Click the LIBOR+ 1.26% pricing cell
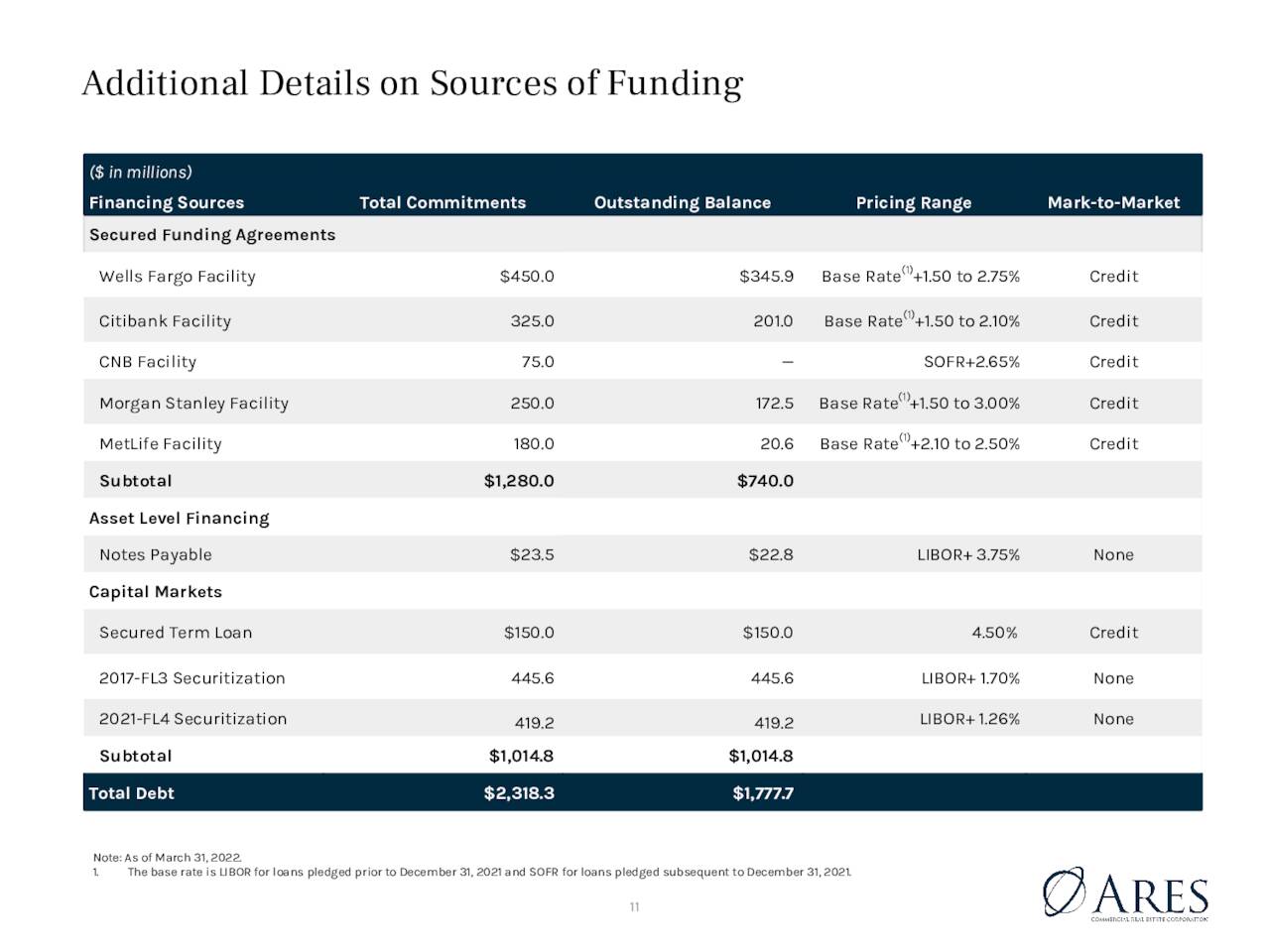This screenshot has width=1270, height=952. [x=969, y=719]
